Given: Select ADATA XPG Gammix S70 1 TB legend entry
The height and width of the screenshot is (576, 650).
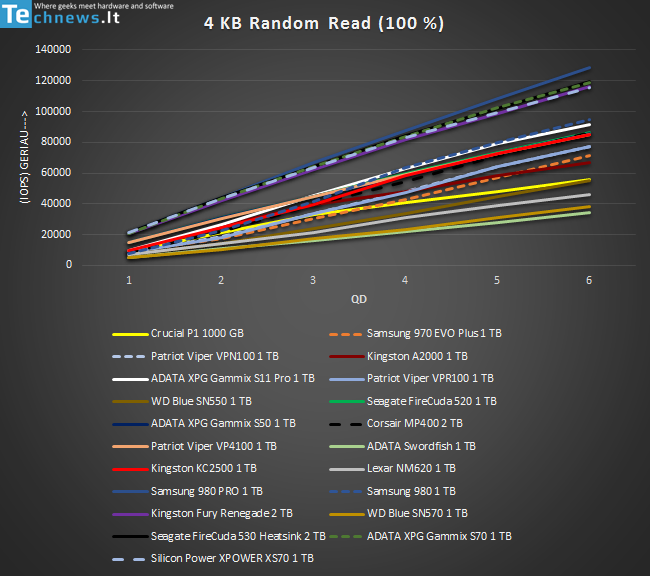Looking at the screenshot, I should click(420, 536).
